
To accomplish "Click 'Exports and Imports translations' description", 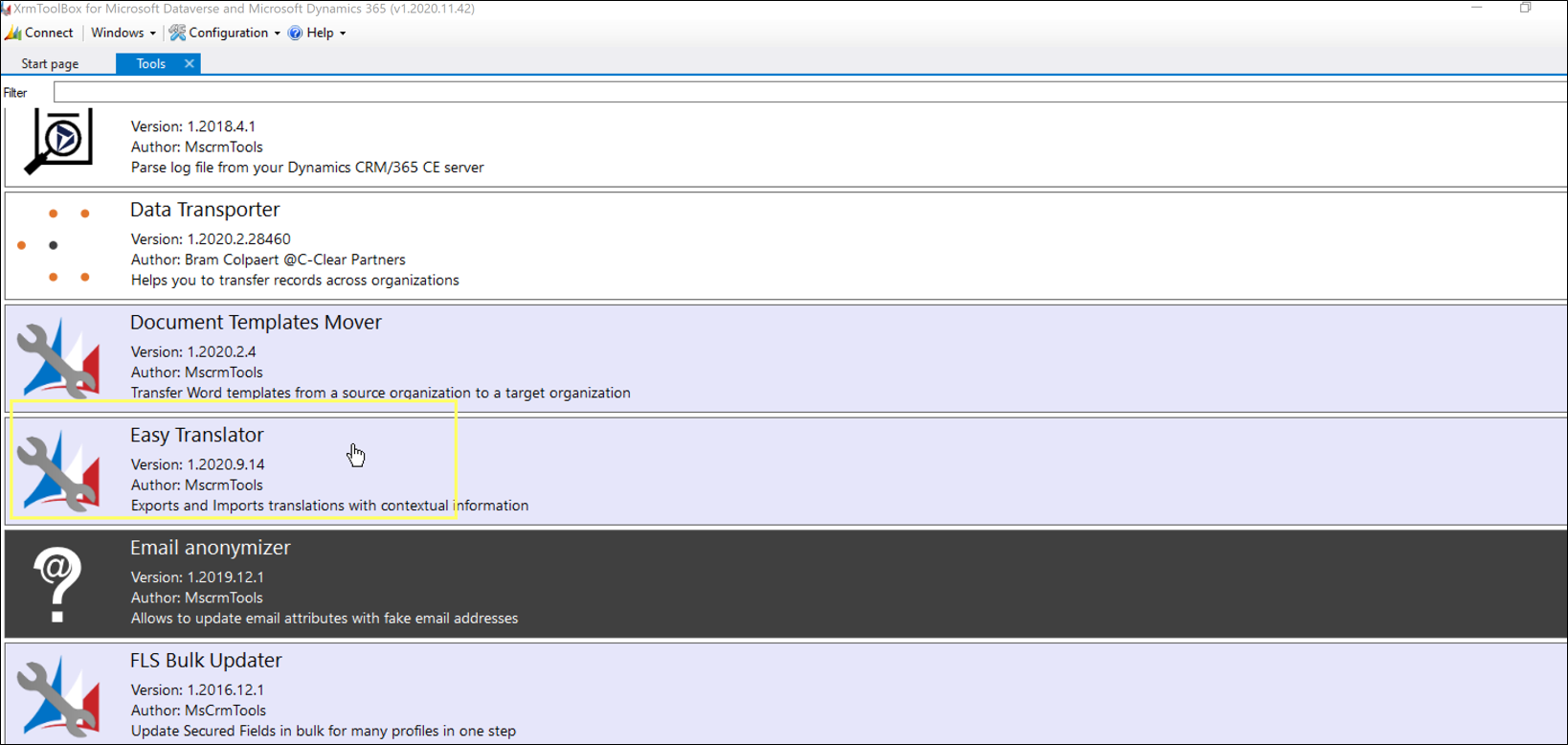I will tap(329, 506).
